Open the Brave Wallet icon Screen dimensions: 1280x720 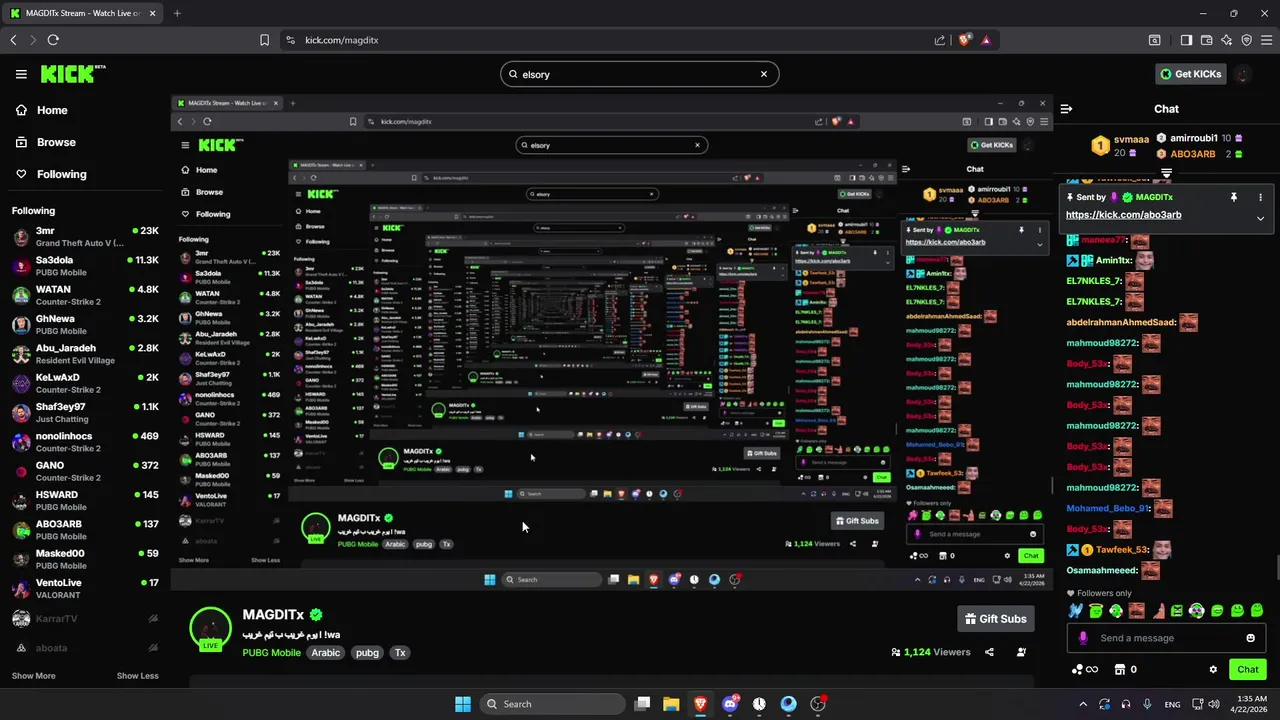click(x=1206, y=40)
